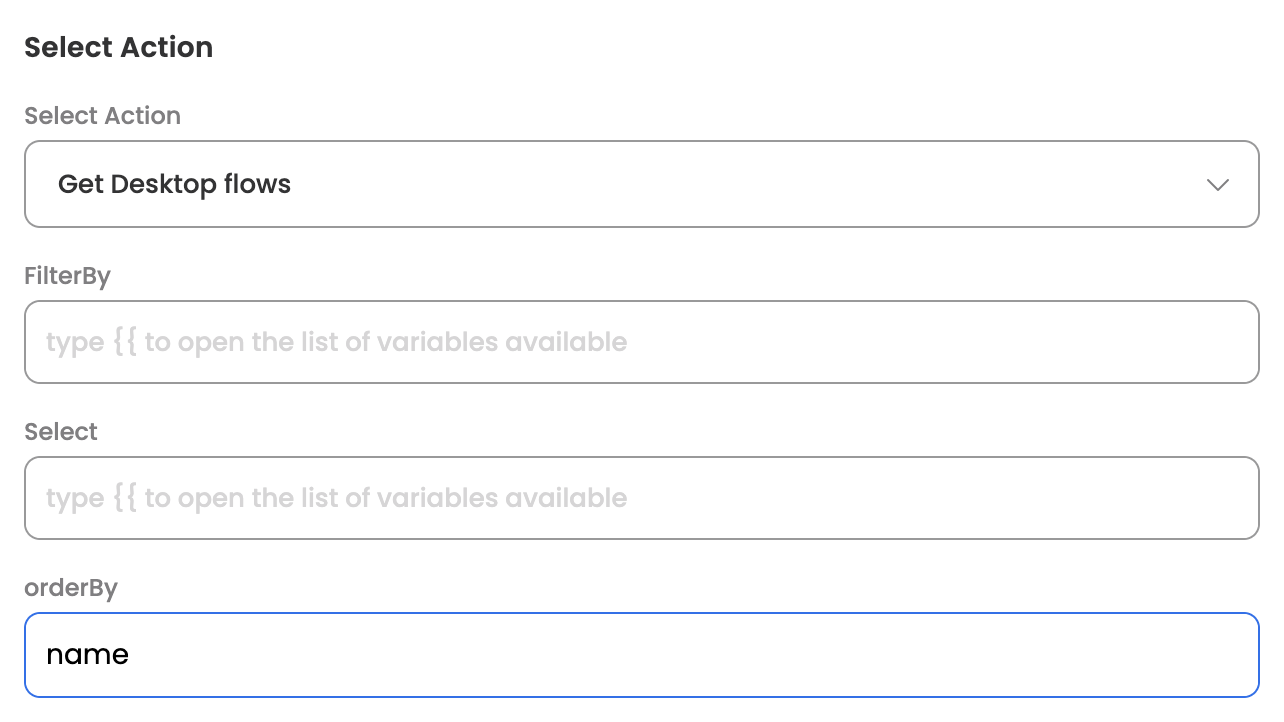1284x722 pixels.
Task: Click the orderBy input field
Action: click(640, 654)
